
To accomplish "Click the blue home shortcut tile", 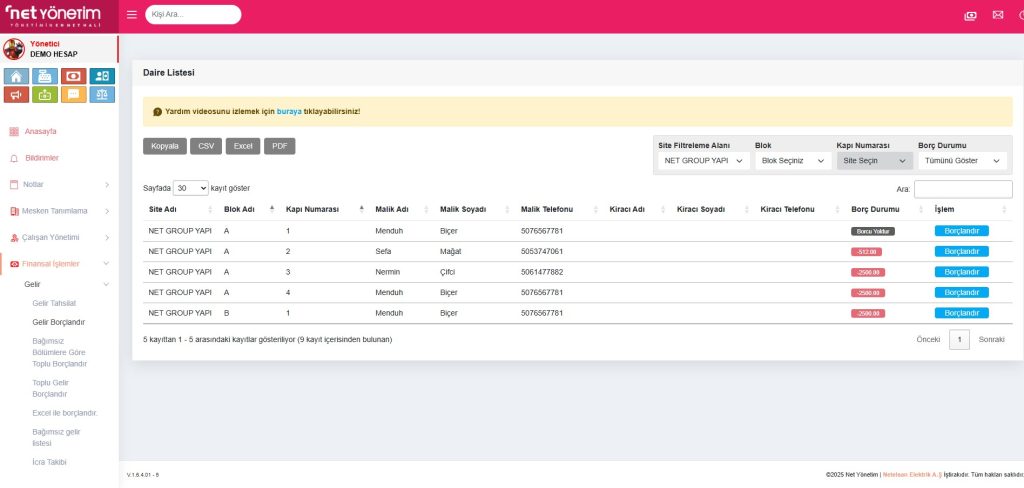I will 16,76.
